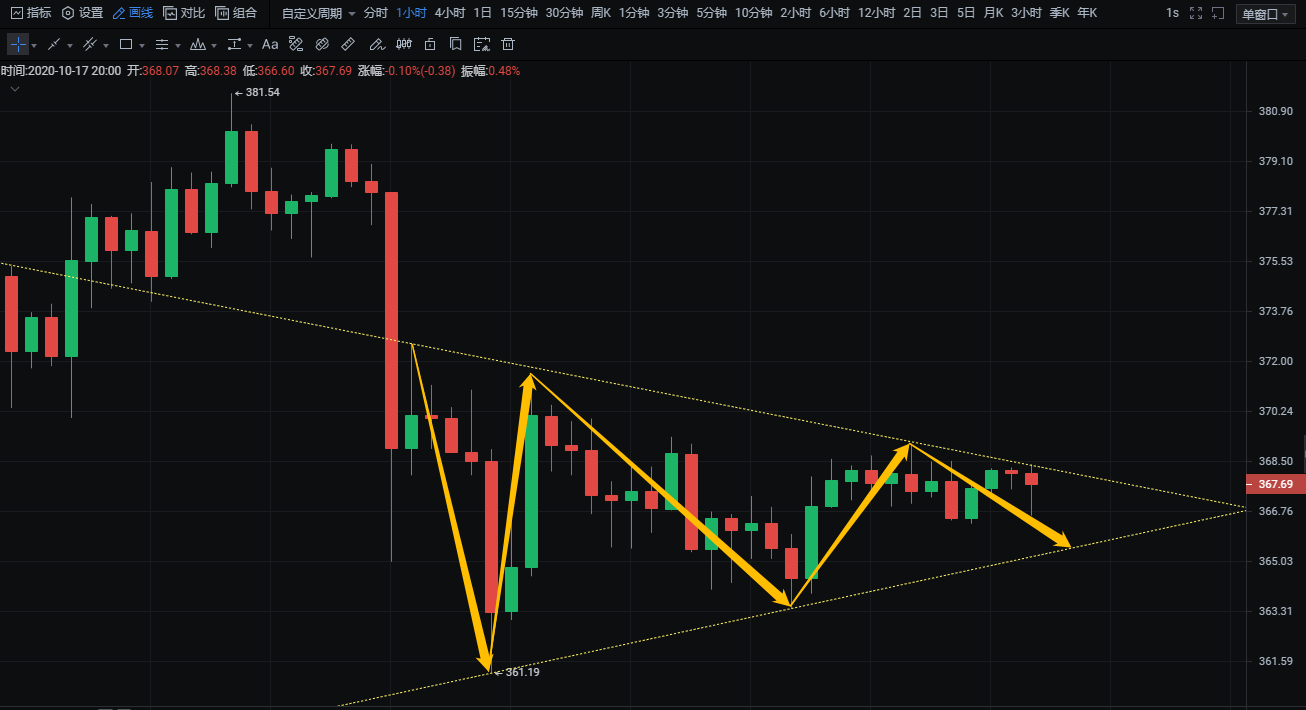Select the text annotation (Aa) tool
The width and height of the screenshot is (1306, 710).
(270, 45)
